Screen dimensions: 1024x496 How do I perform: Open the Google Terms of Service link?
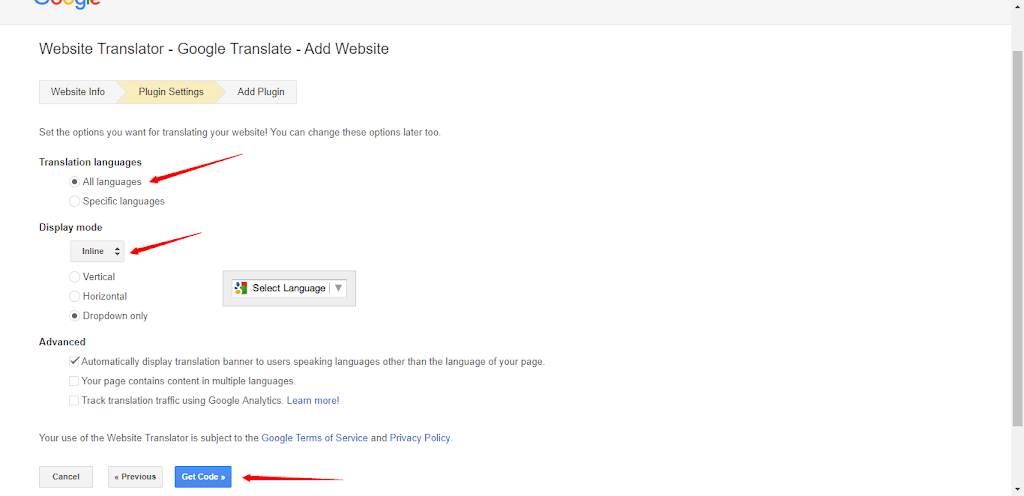pyautogui.click(x=314, y=438)
